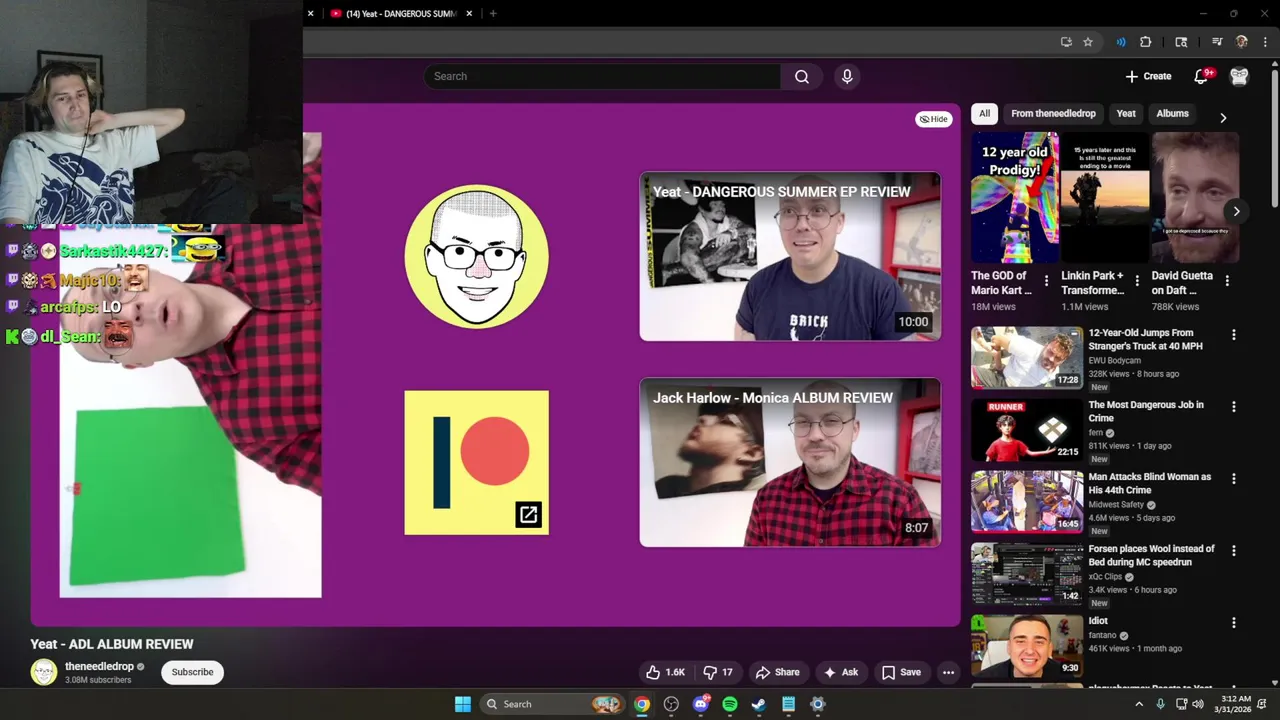1280x720 pixels.
Task: Click the Patreon logo end card
Action: pos(477,463)
